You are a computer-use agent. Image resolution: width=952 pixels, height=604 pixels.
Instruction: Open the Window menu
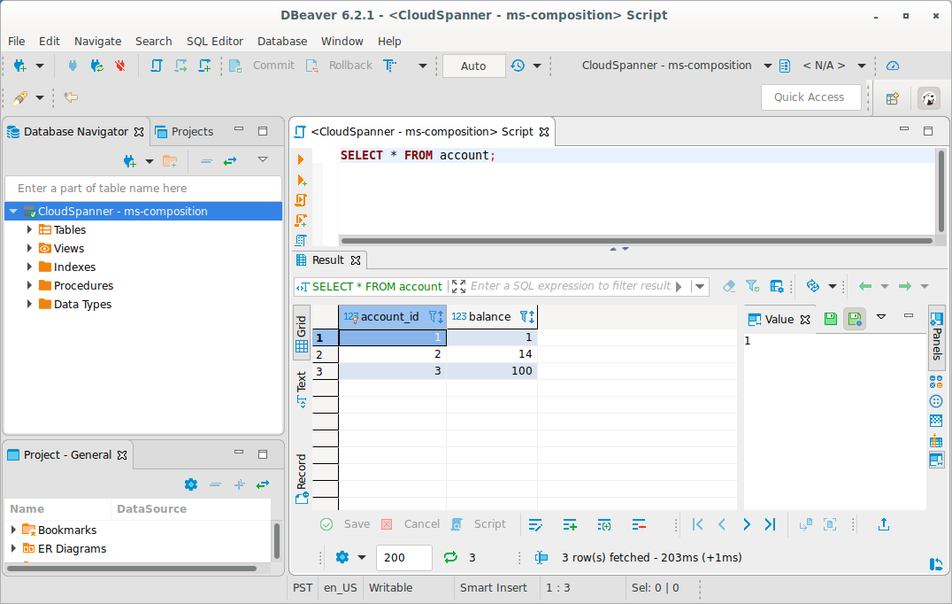tap(342, 41)
